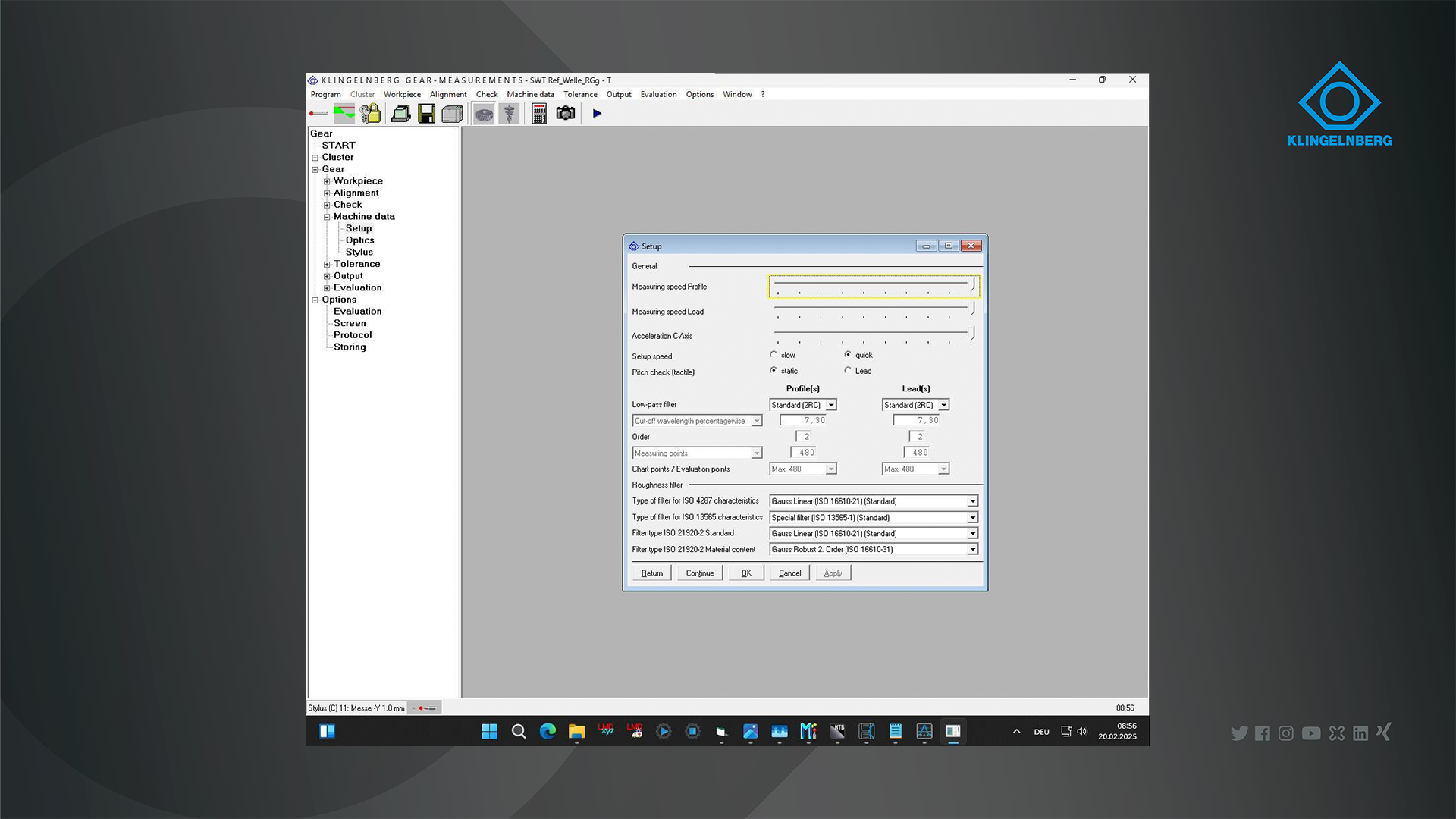Select Optics in the tree

click(x=360, y=240)
